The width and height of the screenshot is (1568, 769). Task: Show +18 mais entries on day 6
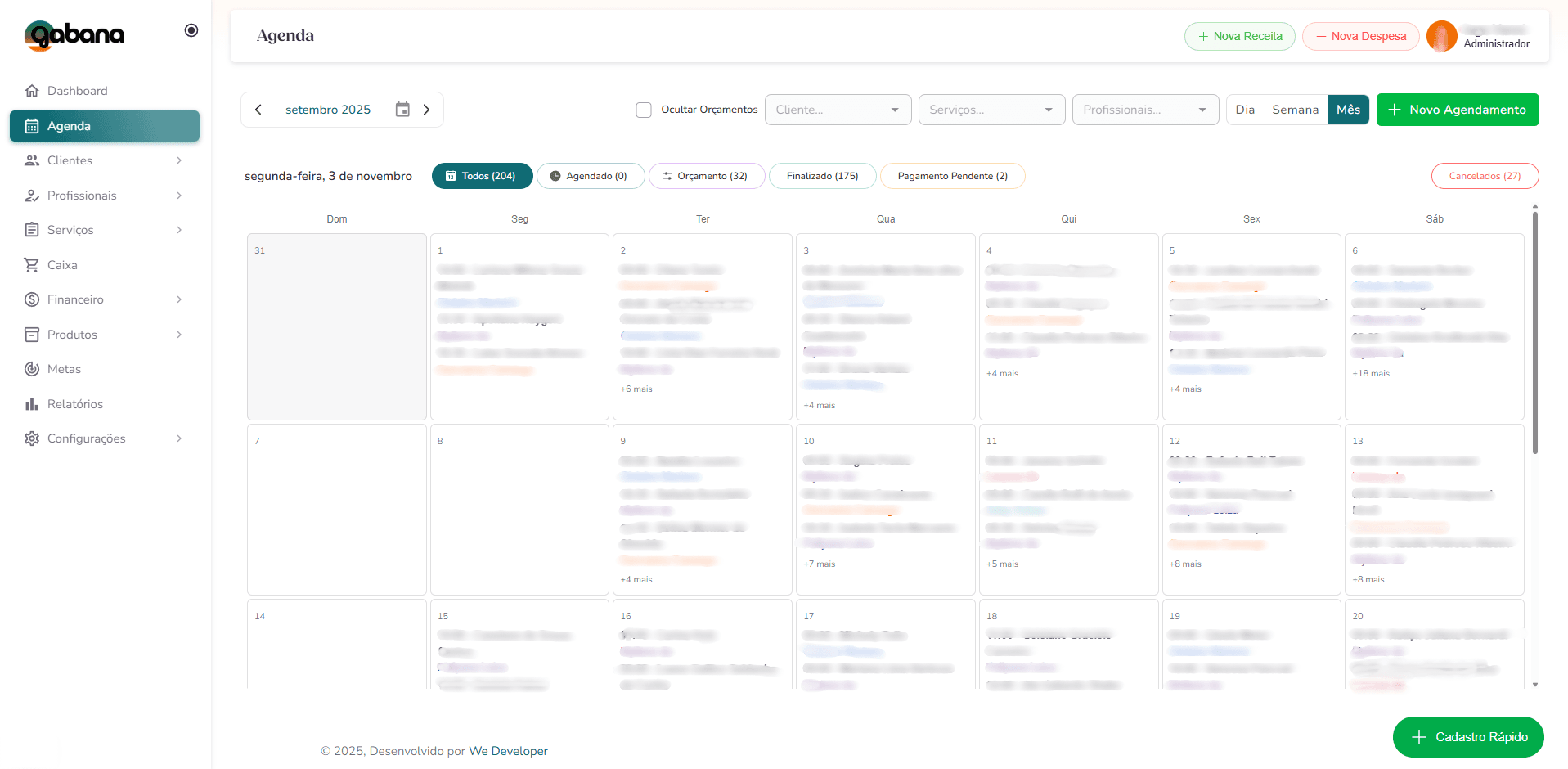1371,374
